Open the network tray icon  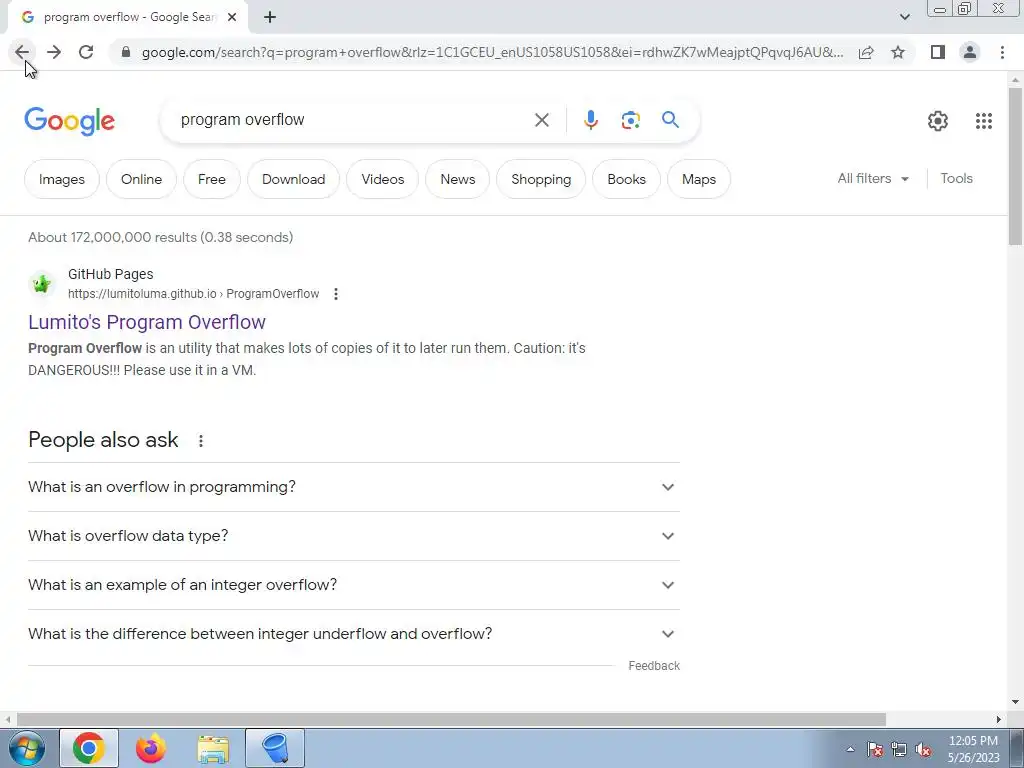(899, 749)
